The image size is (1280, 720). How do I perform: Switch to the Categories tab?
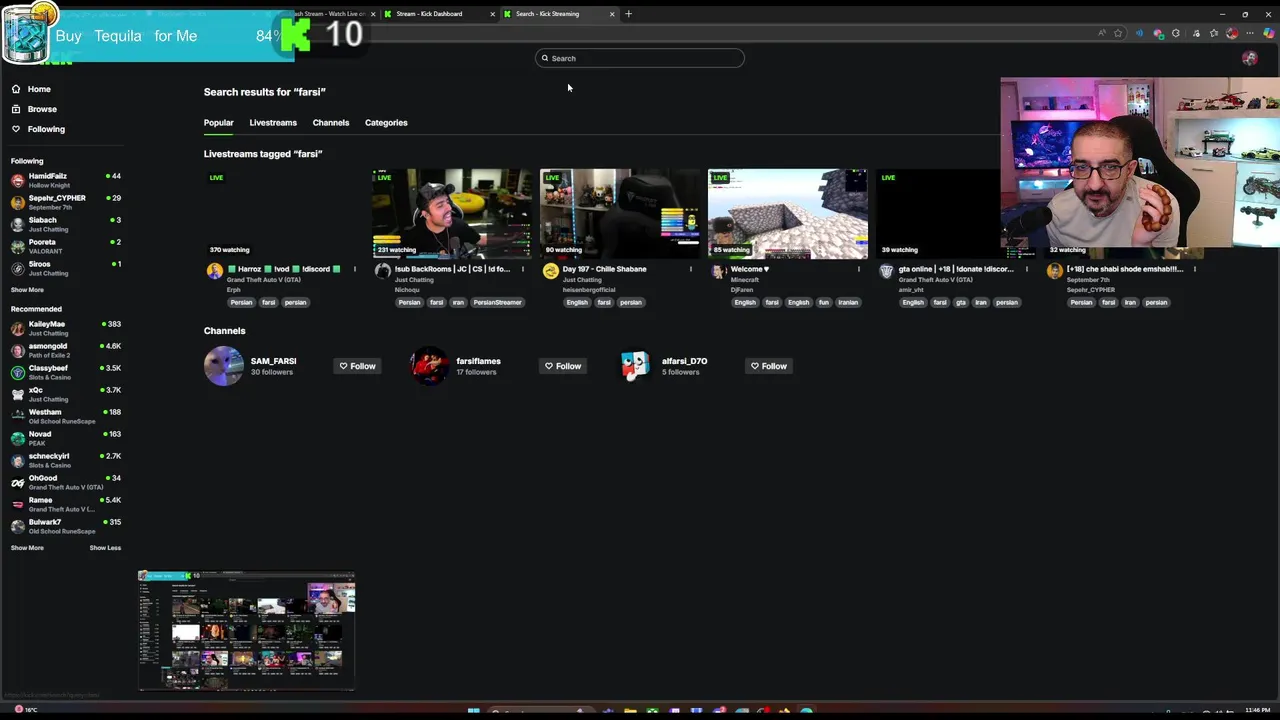click(386, 123)
